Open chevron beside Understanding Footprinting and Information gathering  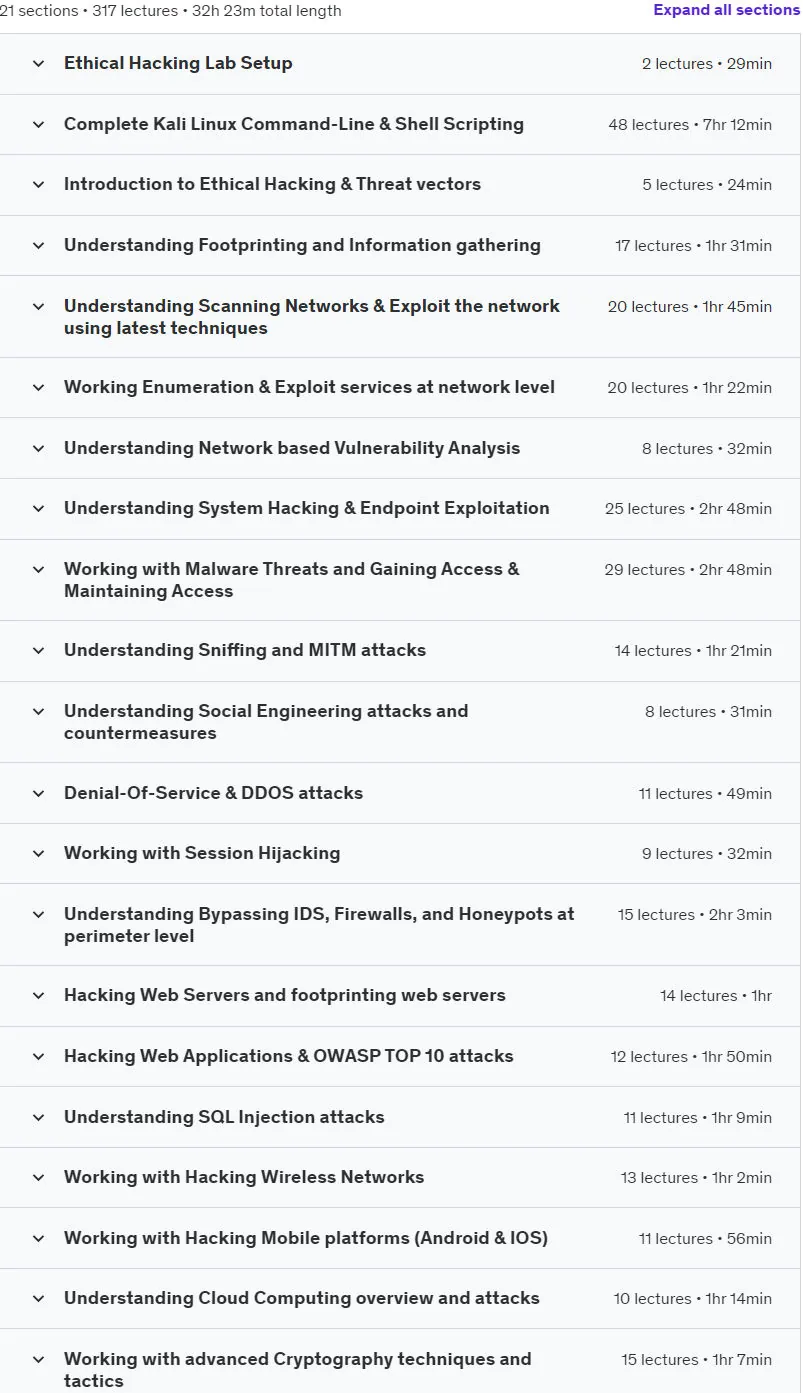38,246
